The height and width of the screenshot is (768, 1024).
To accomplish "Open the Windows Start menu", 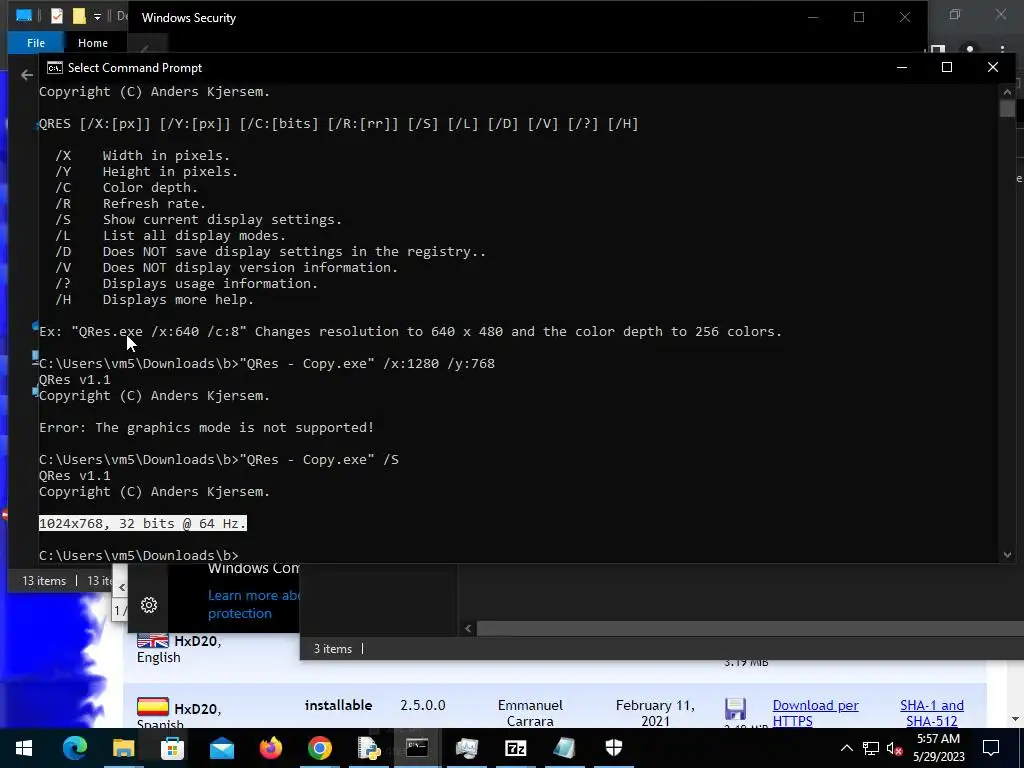I will pyautogui.click(x=24, y=748).
